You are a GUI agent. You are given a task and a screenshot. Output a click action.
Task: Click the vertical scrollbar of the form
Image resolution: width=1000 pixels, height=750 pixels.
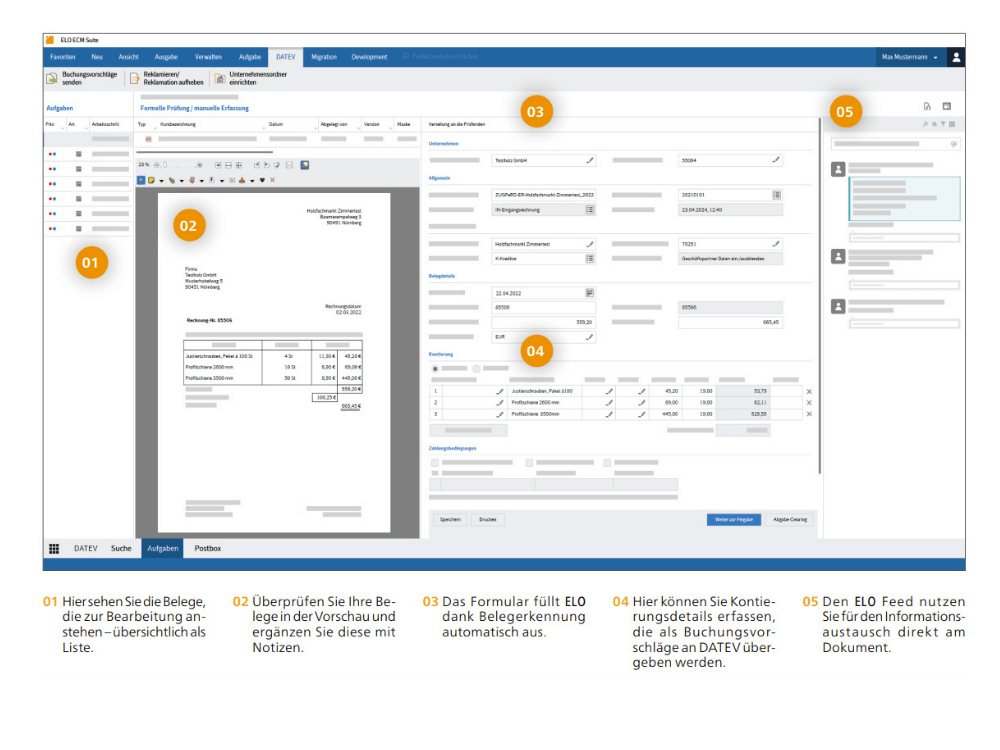[x=820, y=297]
